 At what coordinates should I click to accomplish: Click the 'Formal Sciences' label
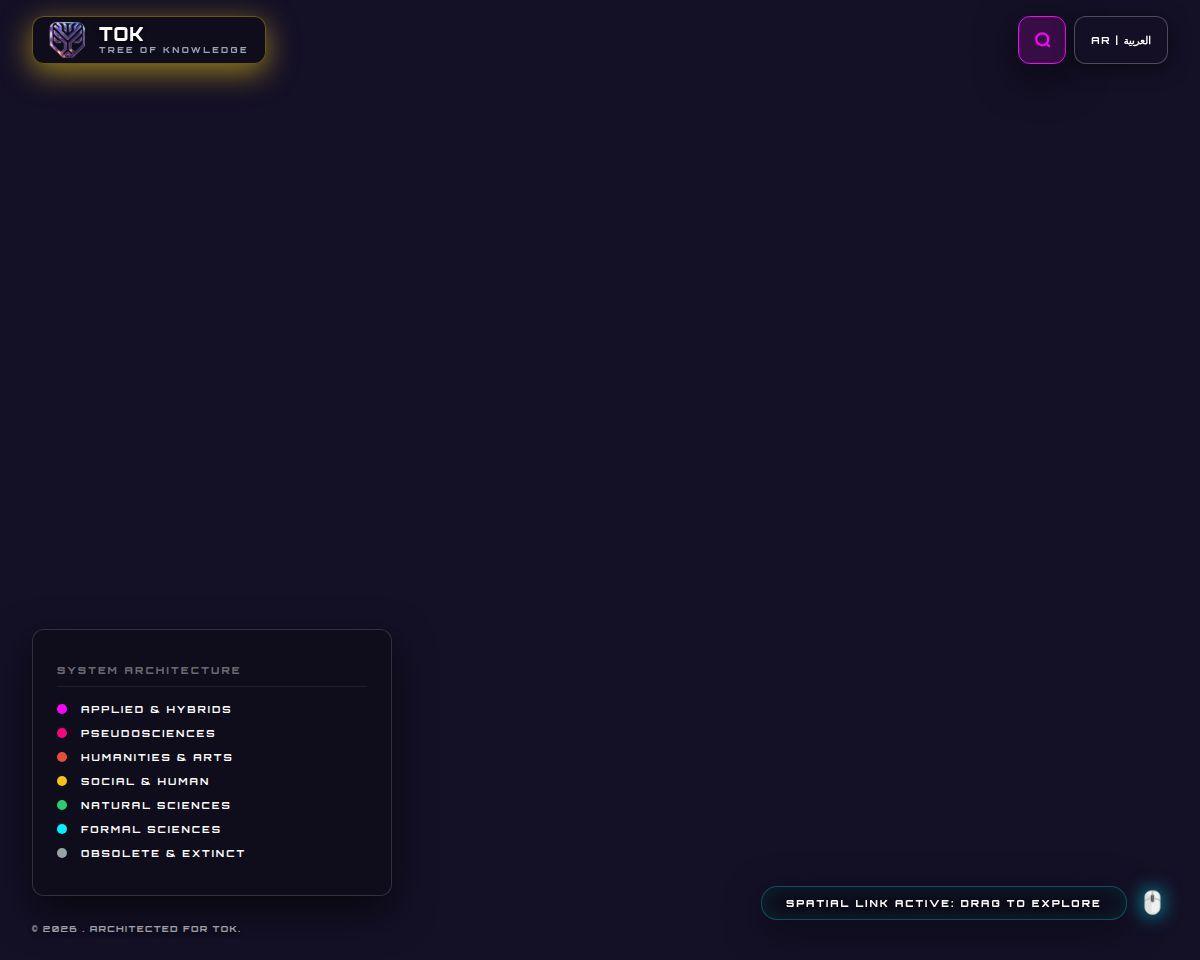click(151, 829)
